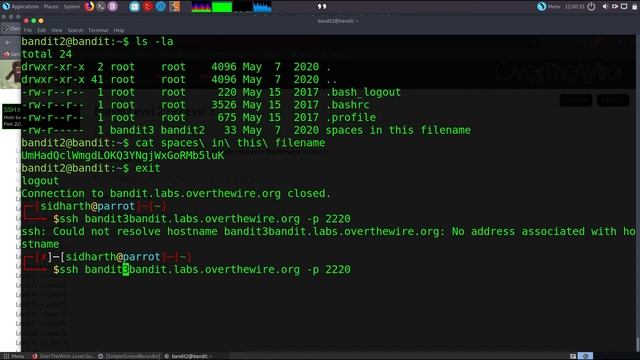
Task: Click the 'logout' output line
Action: 40,181
